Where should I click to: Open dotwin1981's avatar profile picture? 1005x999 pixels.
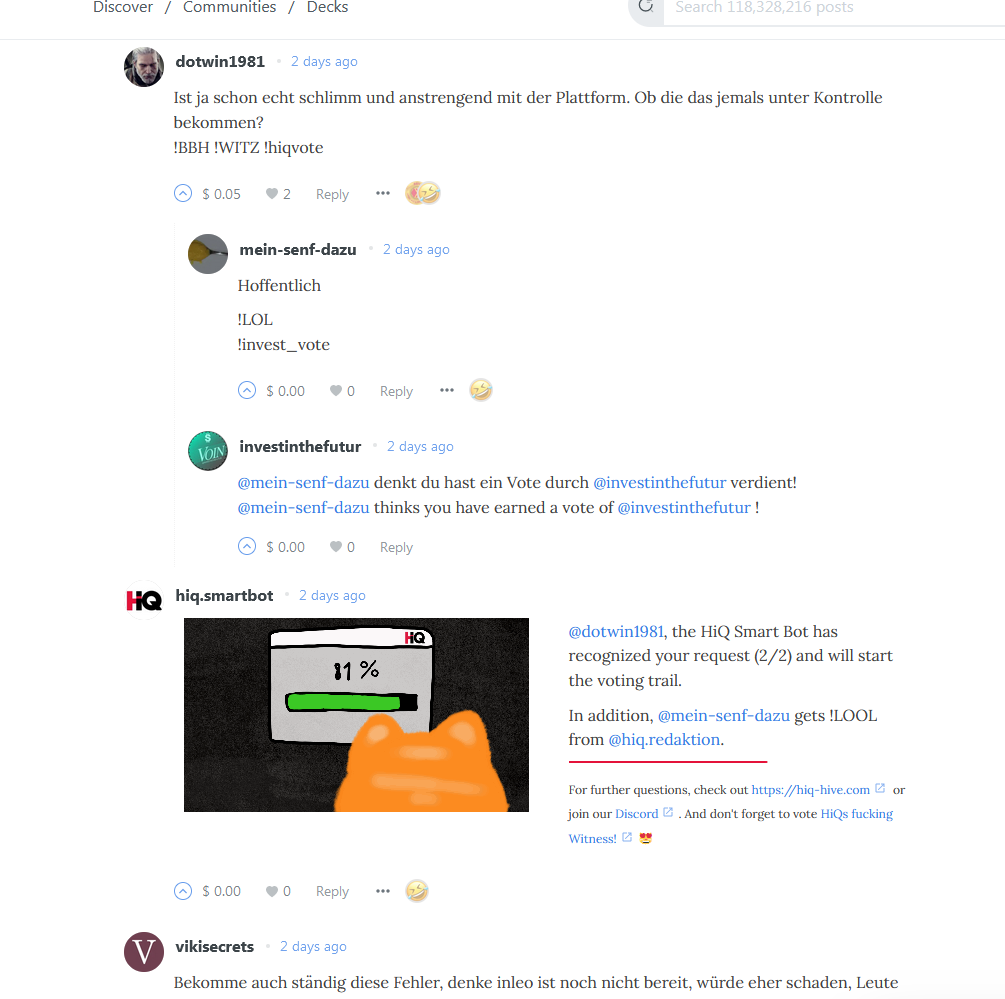click(x=144, y=67)
